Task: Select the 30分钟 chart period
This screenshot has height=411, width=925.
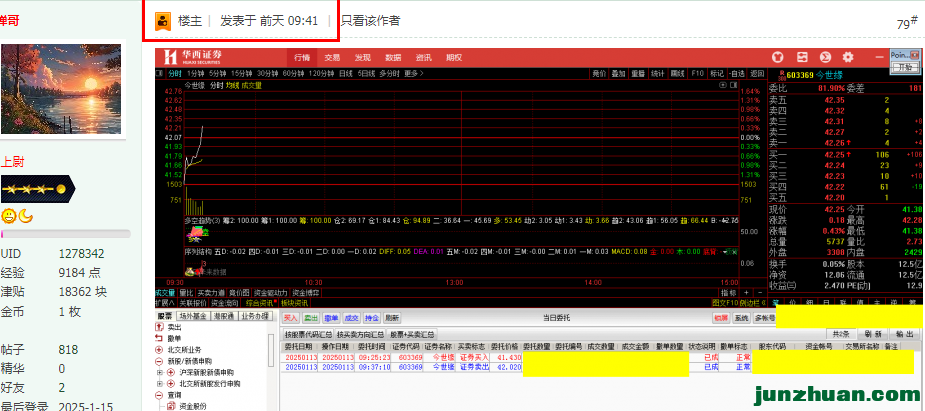Action: pyautogui.click(x=267, y=74)
